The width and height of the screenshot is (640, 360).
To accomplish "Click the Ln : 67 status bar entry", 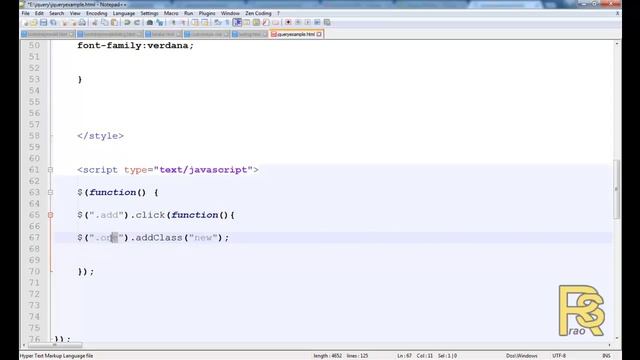I will pos(404,356).
